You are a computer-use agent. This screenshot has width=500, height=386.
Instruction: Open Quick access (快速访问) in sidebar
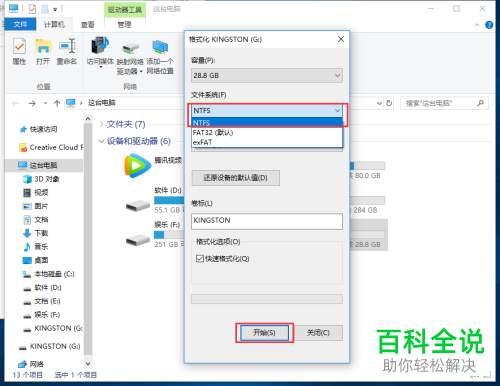(x=43, y=129)
